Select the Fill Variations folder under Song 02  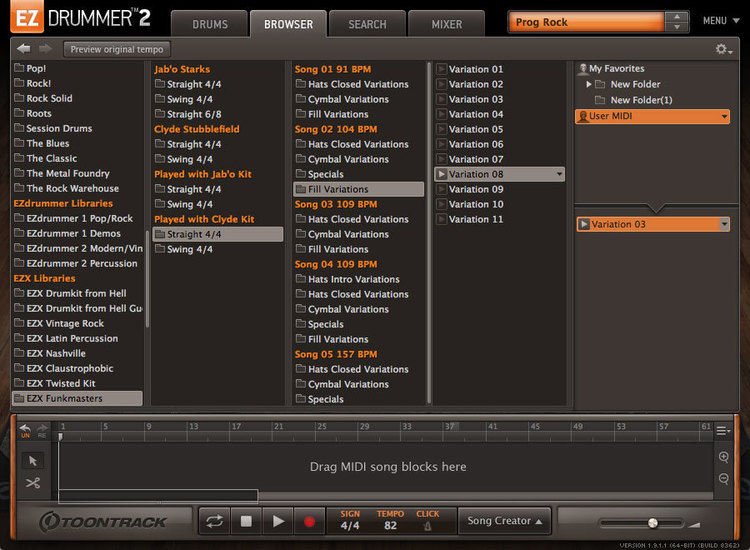coord(358,189)
